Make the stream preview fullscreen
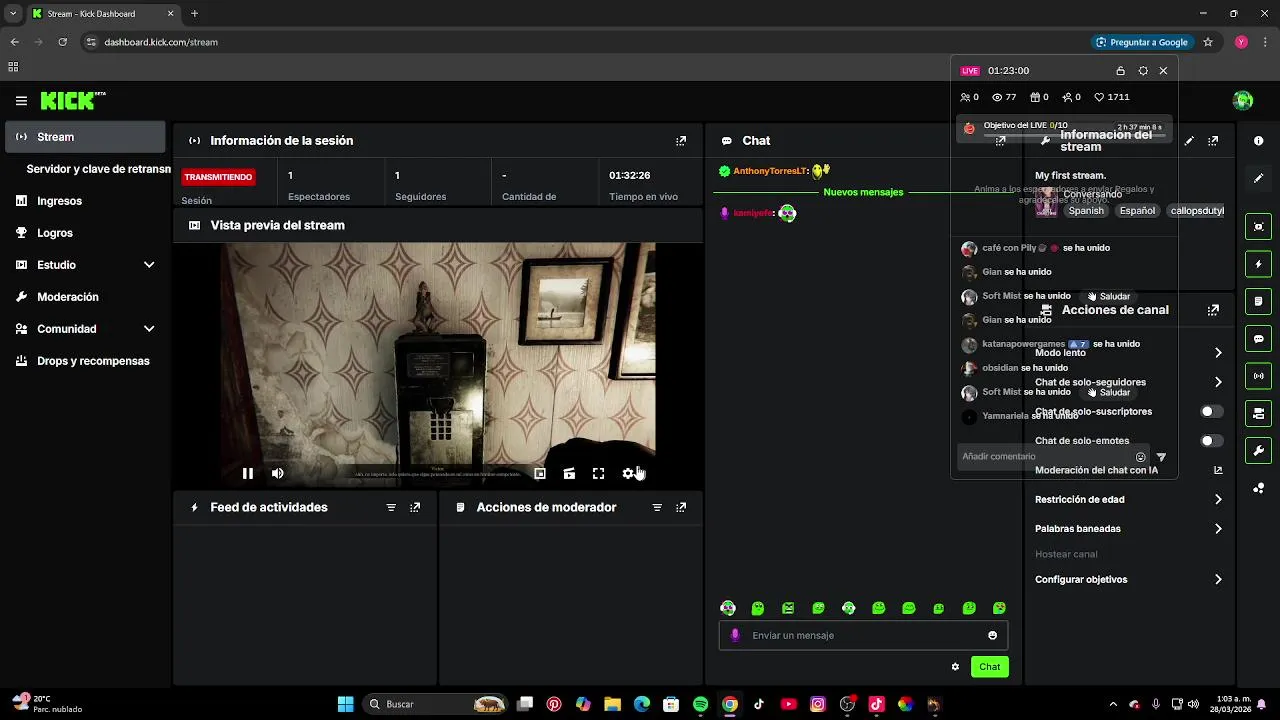 coord(598,474)
